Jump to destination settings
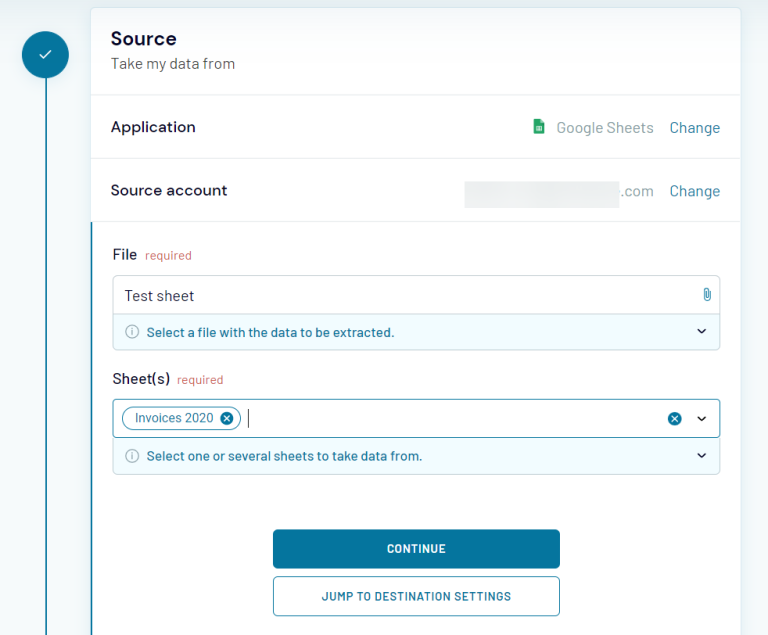The image size is (768, 635). [416, 596]
